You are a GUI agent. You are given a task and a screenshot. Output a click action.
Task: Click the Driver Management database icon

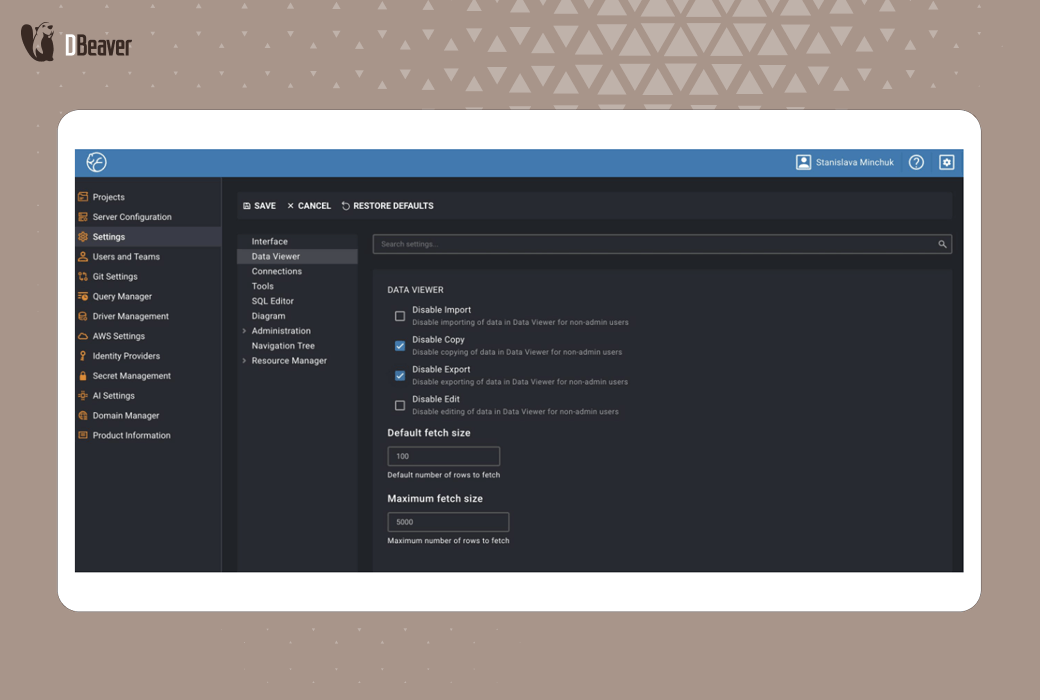click(83, 316)
